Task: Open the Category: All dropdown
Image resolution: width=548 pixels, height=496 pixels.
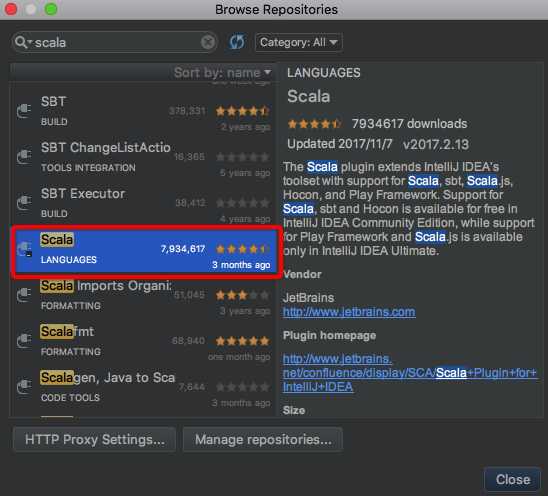Action: (298, 43)
